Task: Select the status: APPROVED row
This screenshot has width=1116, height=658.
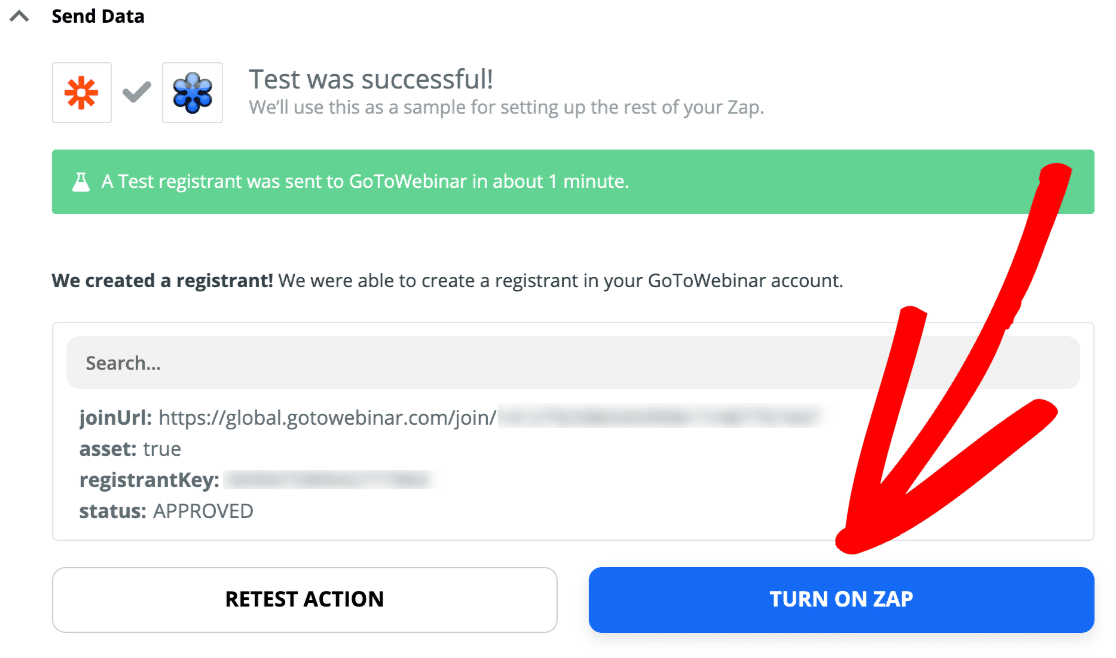Action: pos(166,511)
